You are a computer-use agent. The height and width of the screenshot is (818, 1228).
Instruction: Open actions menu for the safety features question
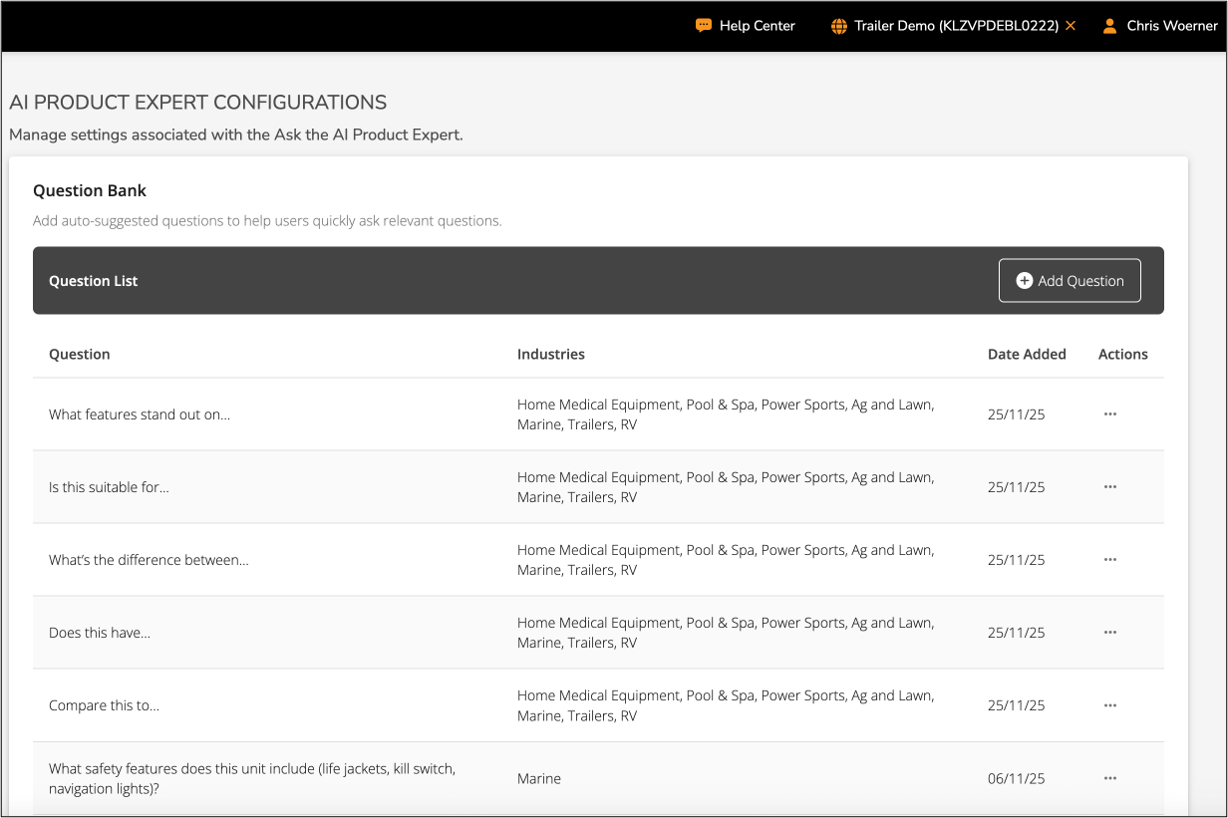[x=1110, y=778]
